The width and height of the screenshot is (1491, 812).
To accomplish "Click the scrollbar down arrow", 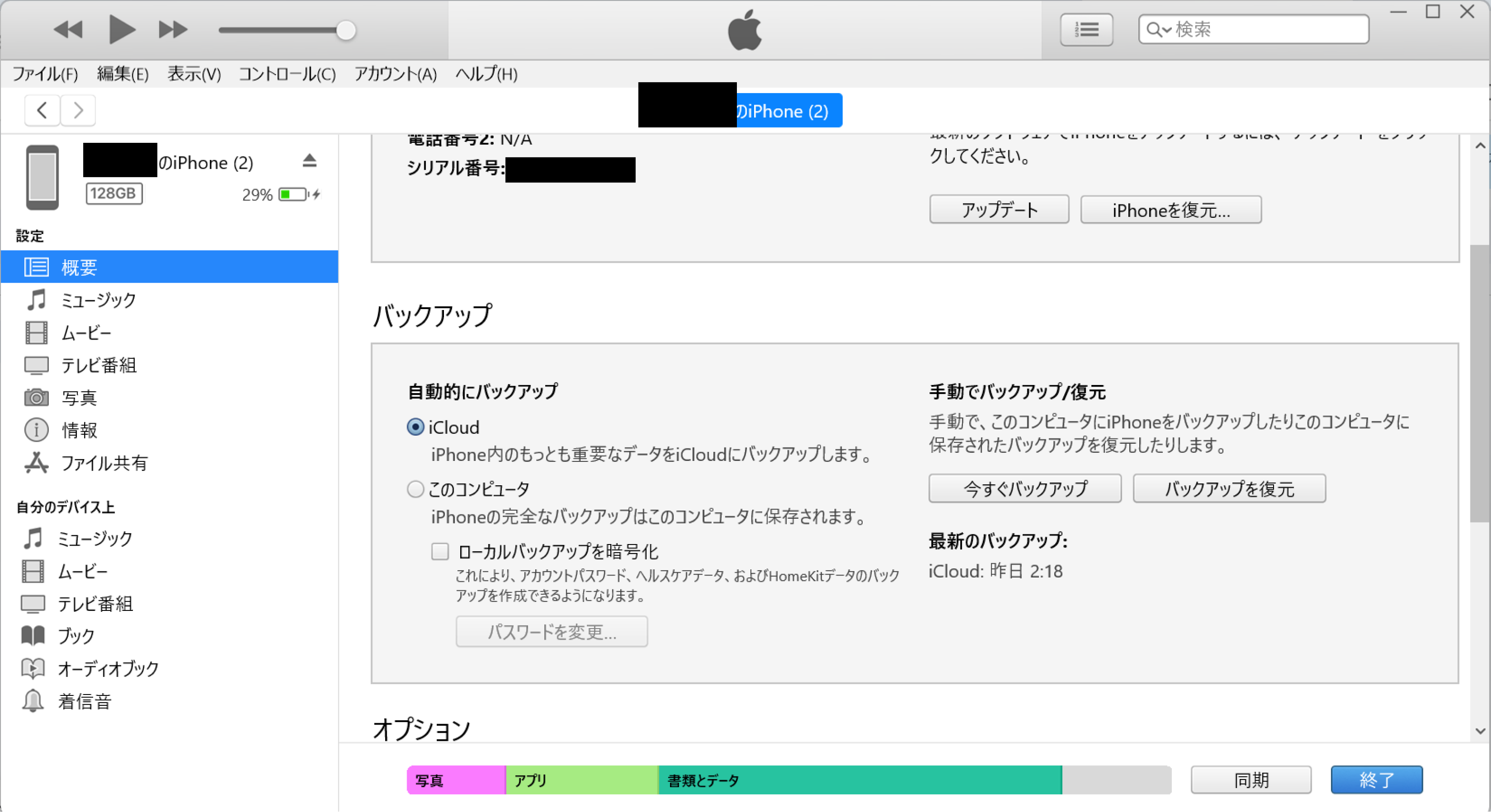I will (x=1480, y=731).
